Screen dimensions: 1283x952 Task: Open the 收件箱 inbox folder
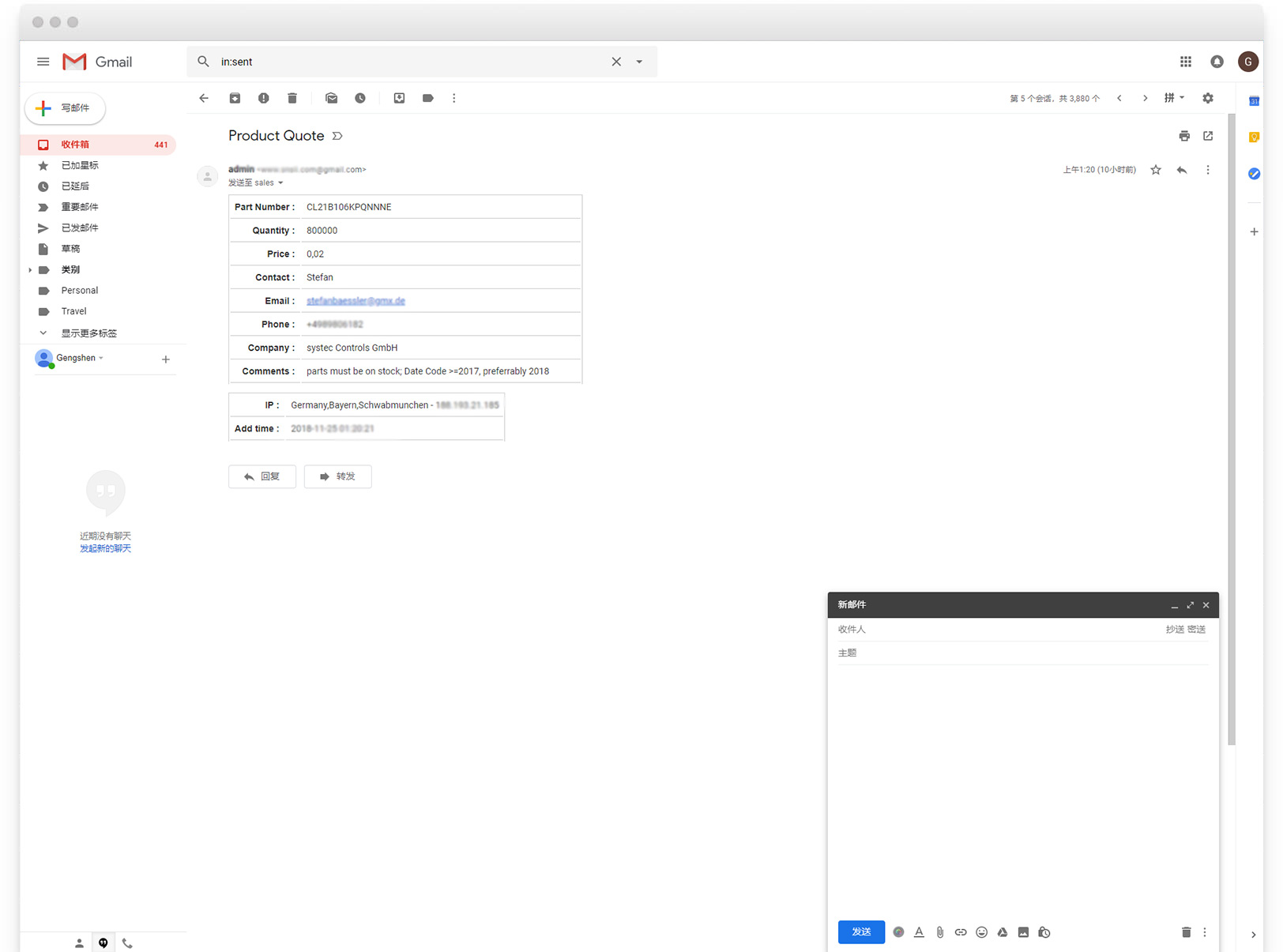98,145
